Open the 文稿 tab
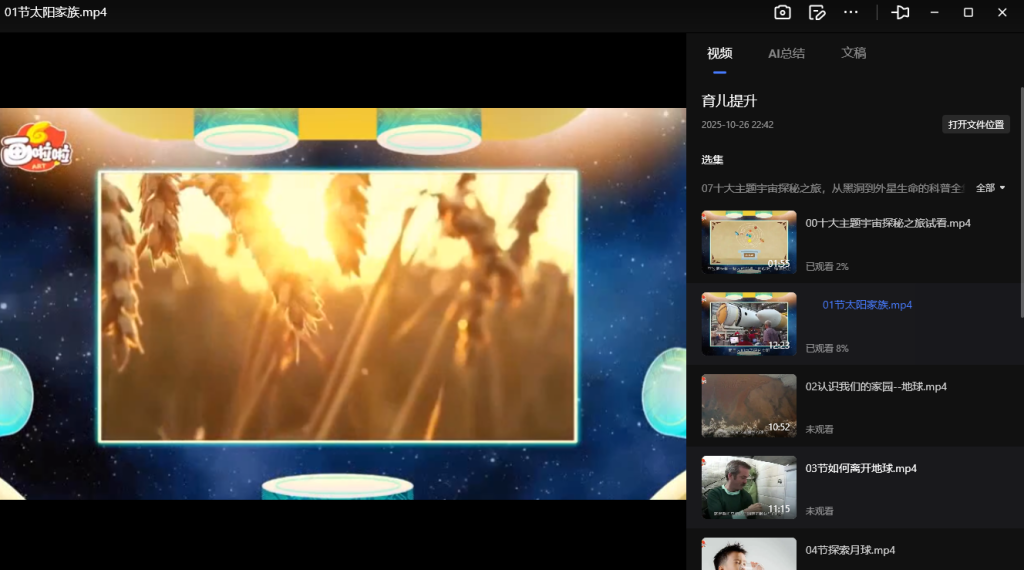This screenshot has width=1024, height=570. 853,53
